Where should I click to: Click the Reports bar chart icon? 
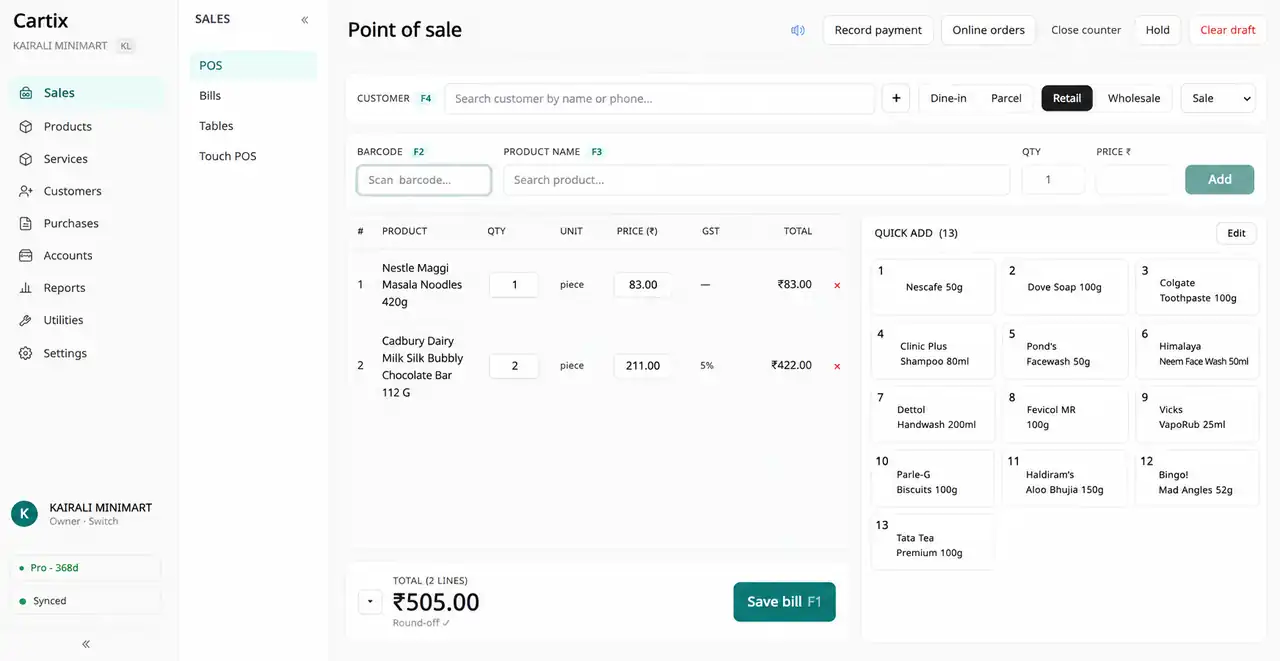tap(25, 288)
